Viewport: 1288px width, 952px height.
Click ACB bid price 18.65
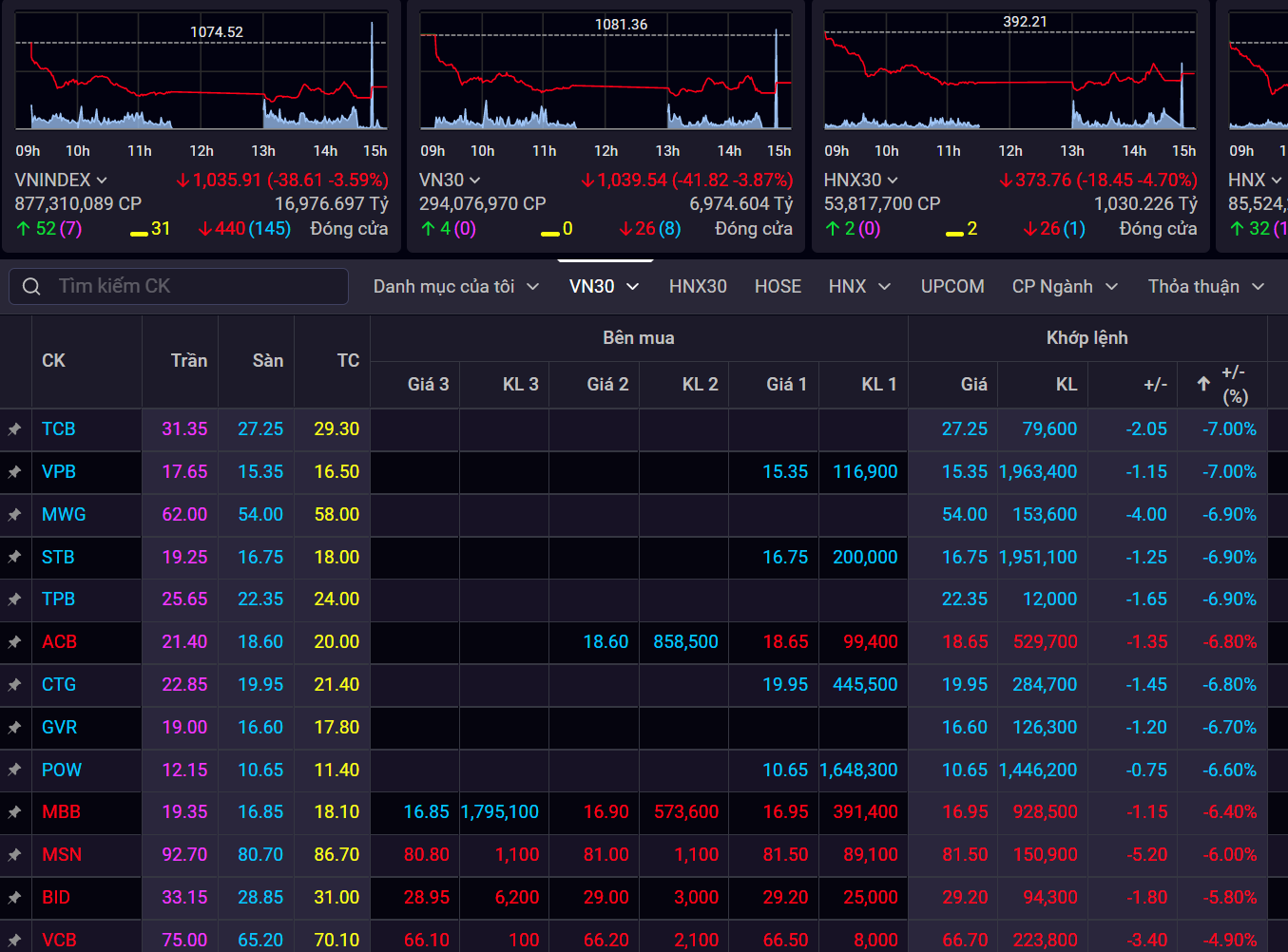(785, 642)
